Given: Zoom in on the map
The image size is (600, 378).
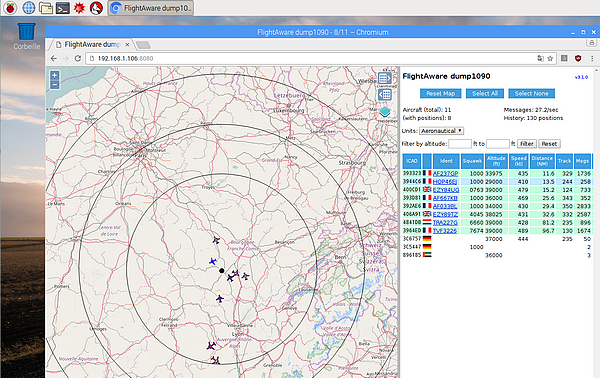Looking at the screenshot, I should tap(55, 75).
